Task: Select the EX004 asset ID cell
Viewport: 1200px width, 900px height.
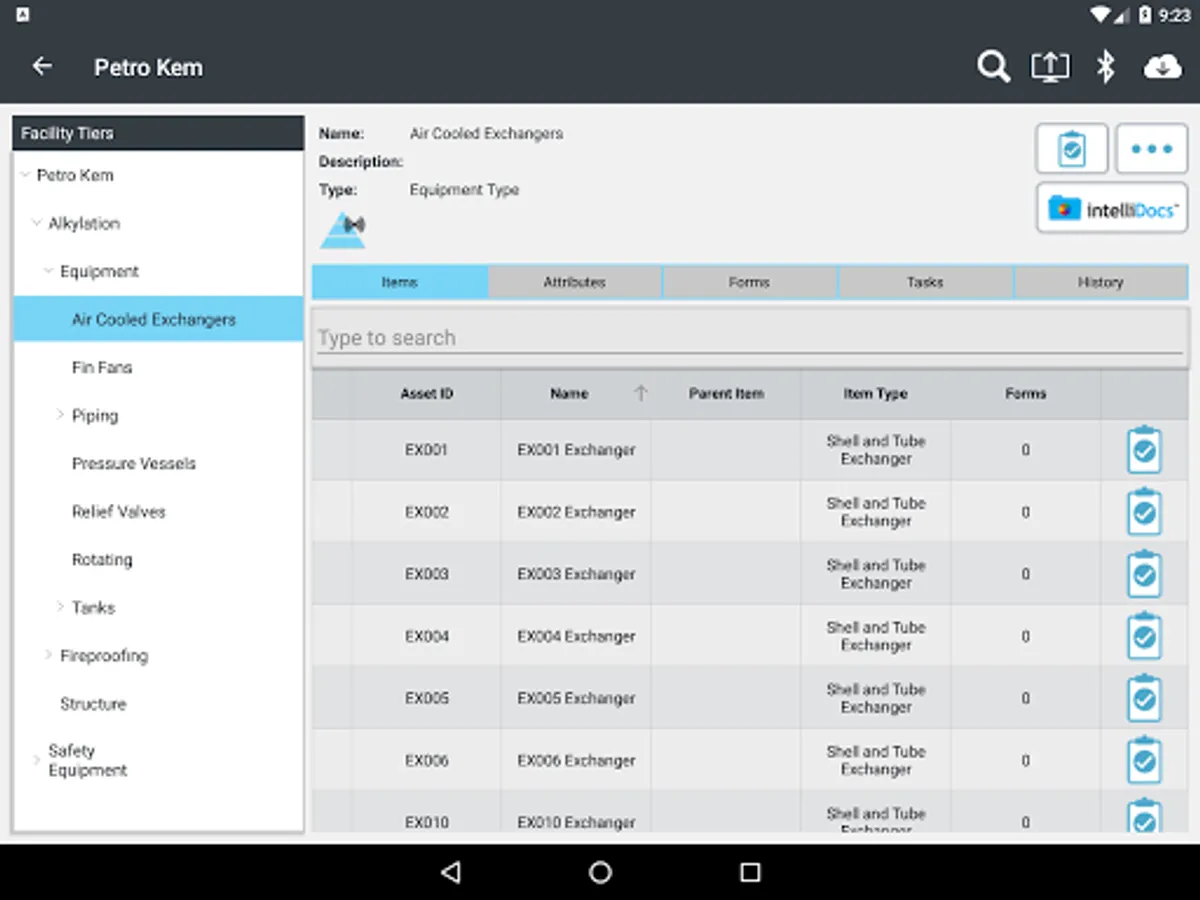Action: click(x=427, y=636)
